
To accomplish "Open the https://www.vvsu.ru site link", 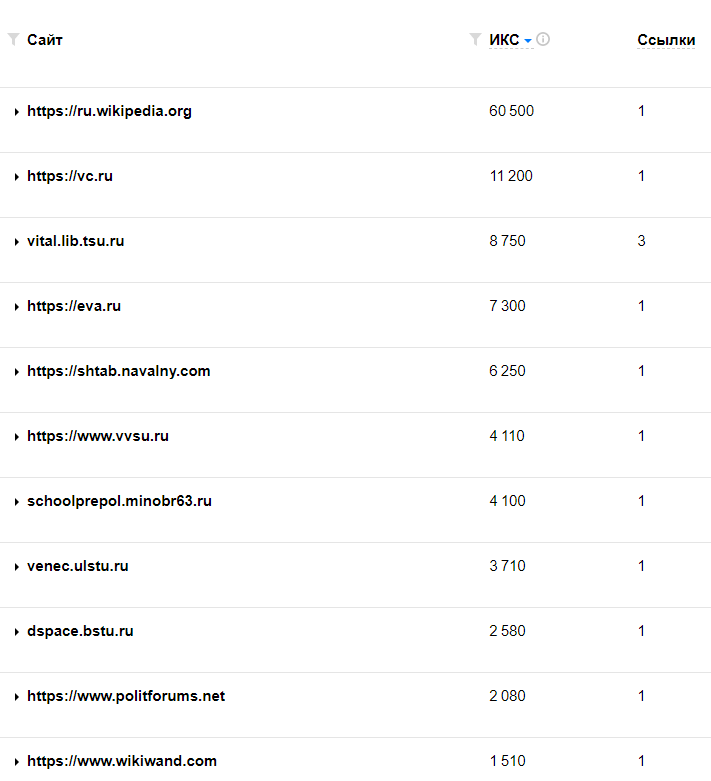I will click(98, 436).
